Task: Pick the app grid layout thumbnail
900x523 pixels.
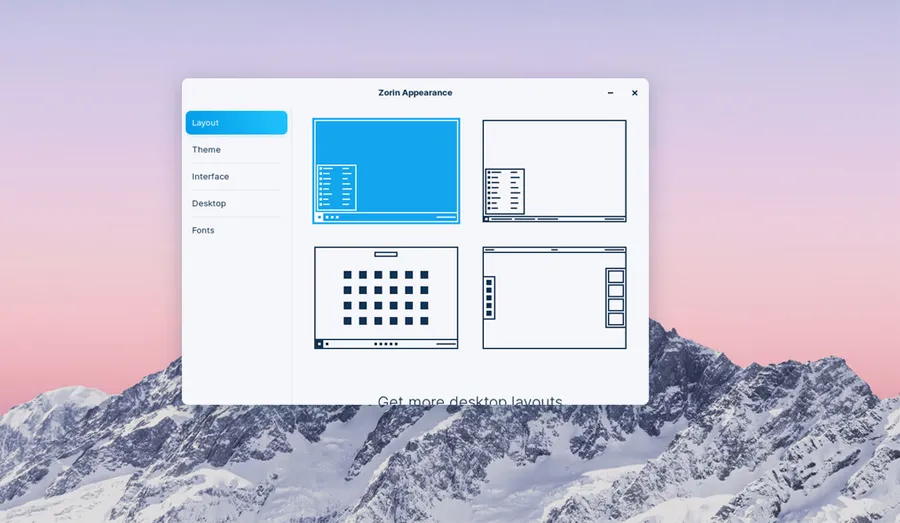Action: click(x=386, y=298)
